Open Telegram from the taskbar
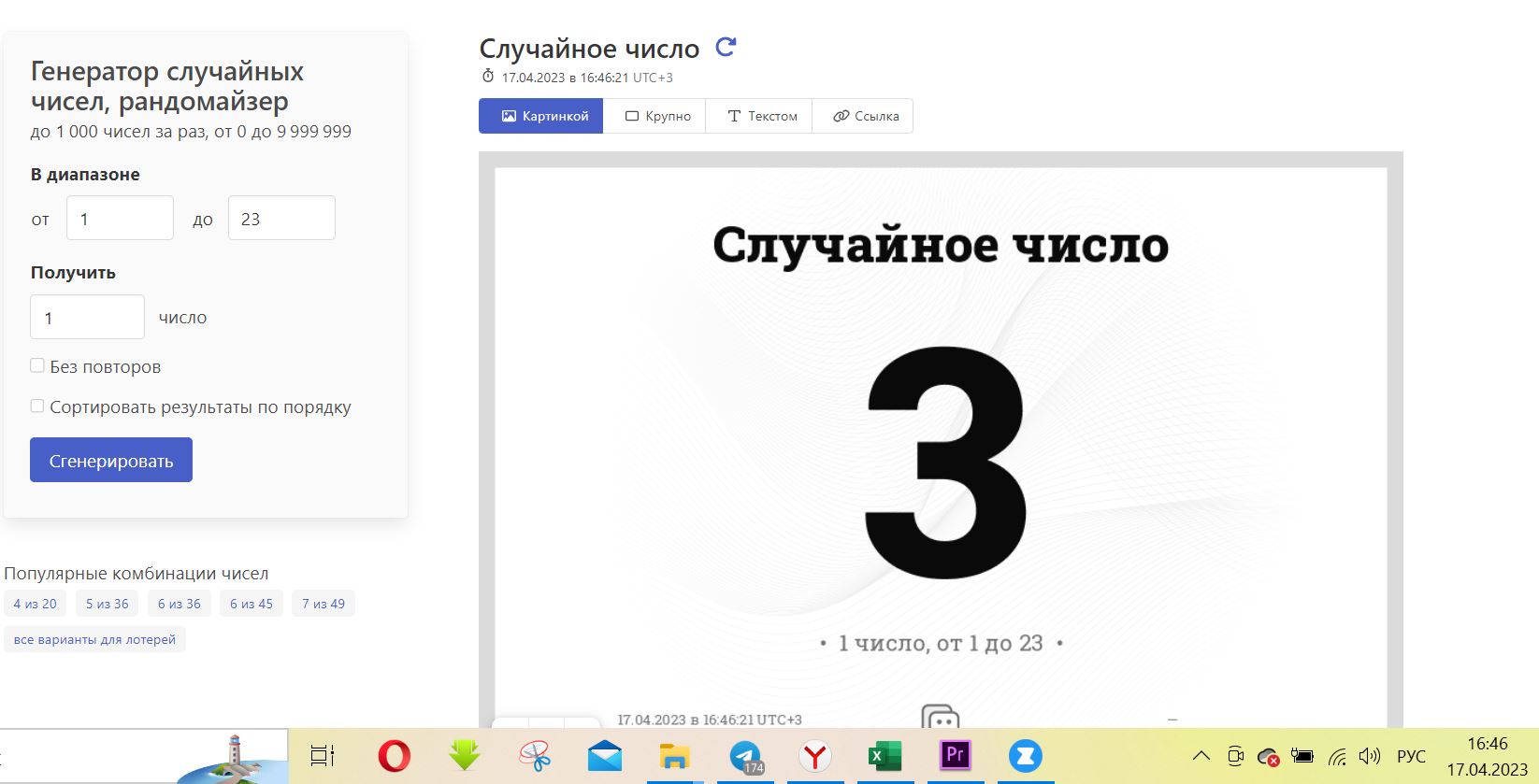Screen dimensions: 1539x784 tap(745, 756)
